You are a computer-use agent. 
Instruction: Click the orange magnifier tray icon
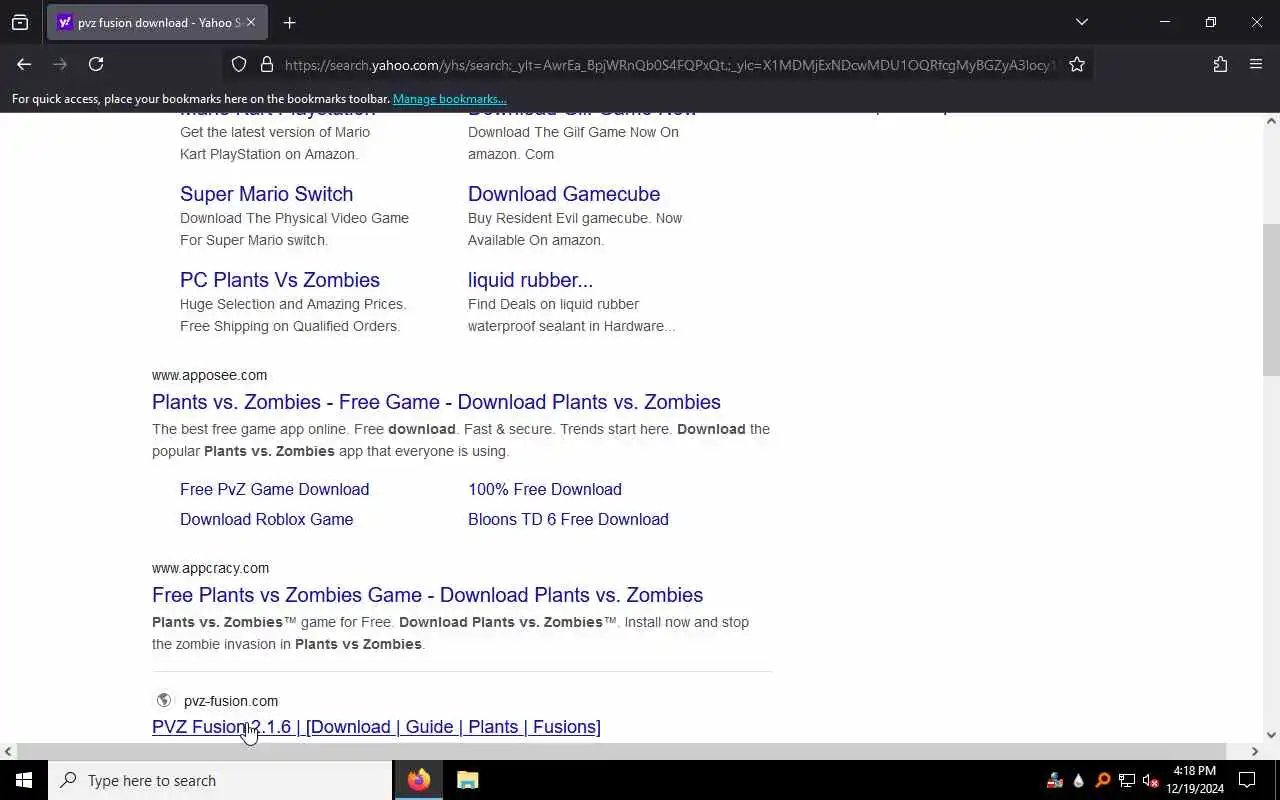pyautogui.click(x=1102, y=780)
